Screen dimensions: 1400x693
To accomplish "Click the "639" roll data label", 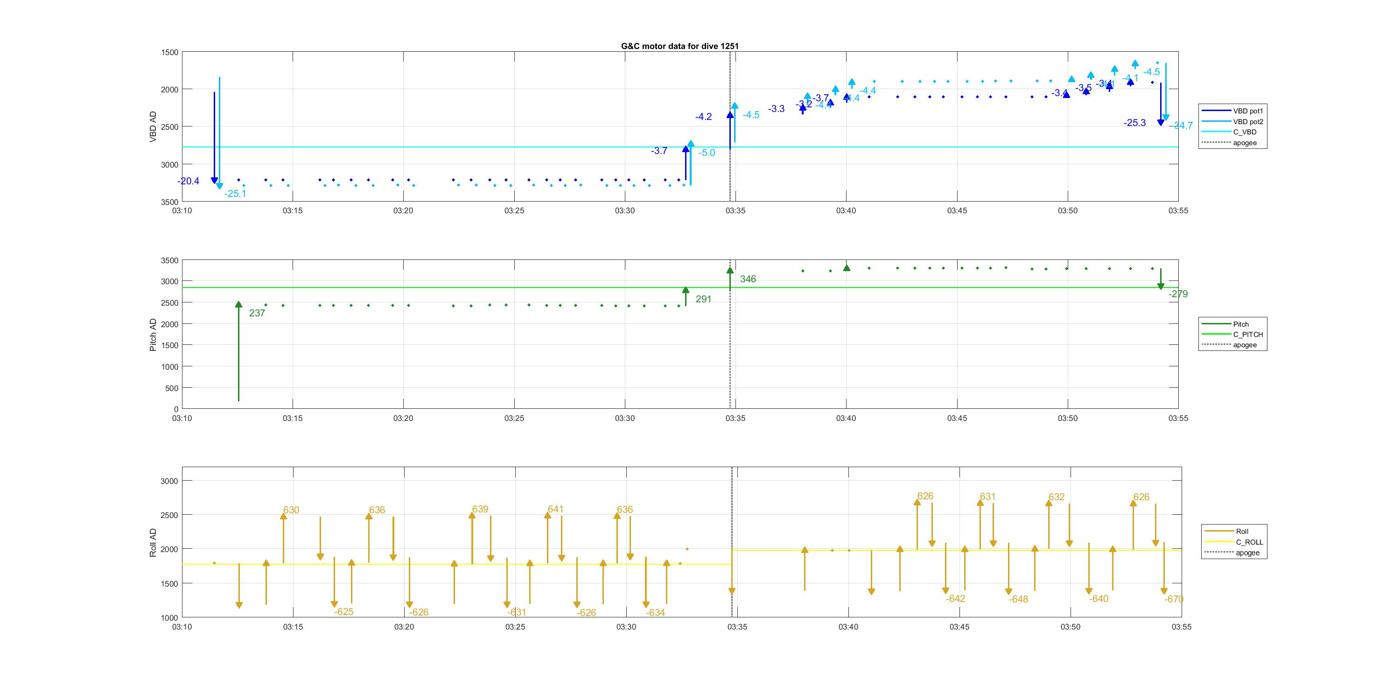I will pos(480,509).
